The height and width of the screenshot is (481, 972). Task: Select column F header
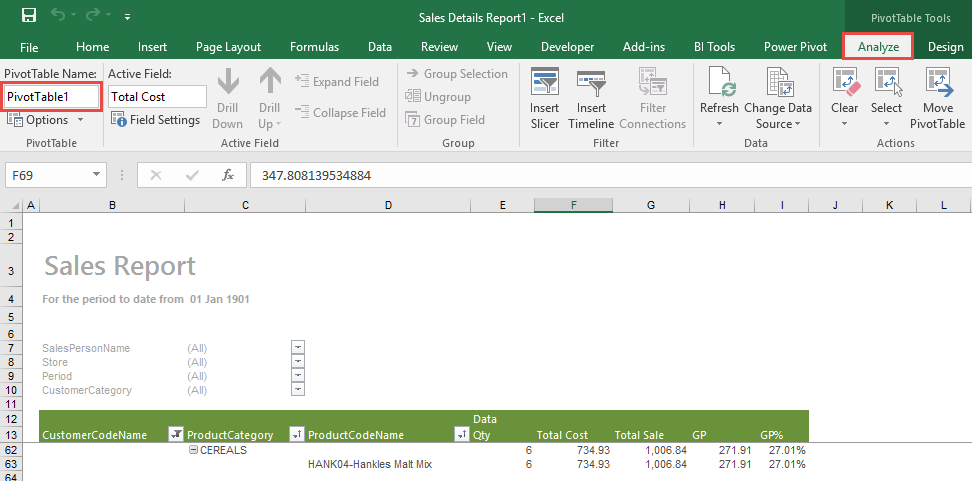pos(573,205)
